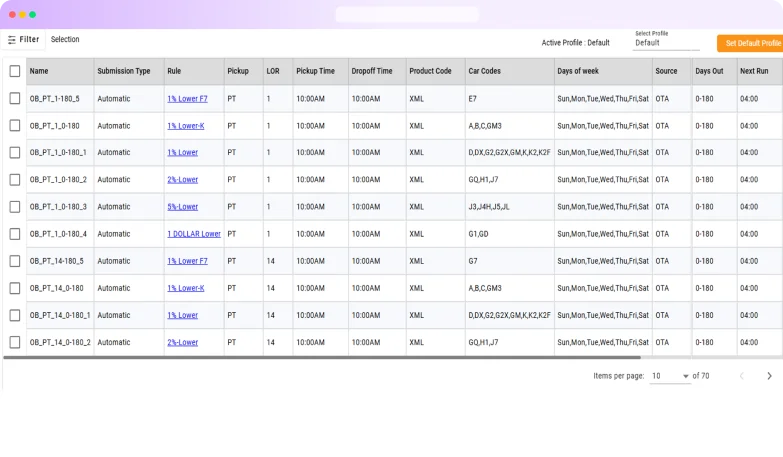783x457 pixels.
Task: Expand the Items per page dropdown
Action: (x=670, y=376)
